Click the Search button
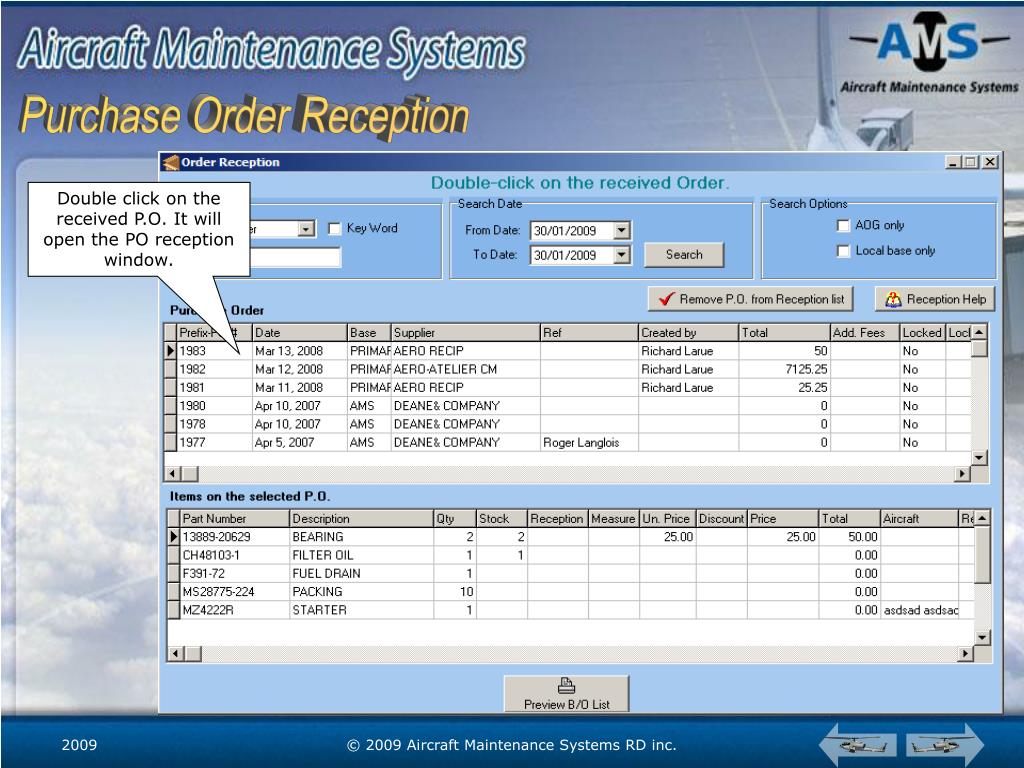Viewport: 1024px width, 768px height. 684,255
